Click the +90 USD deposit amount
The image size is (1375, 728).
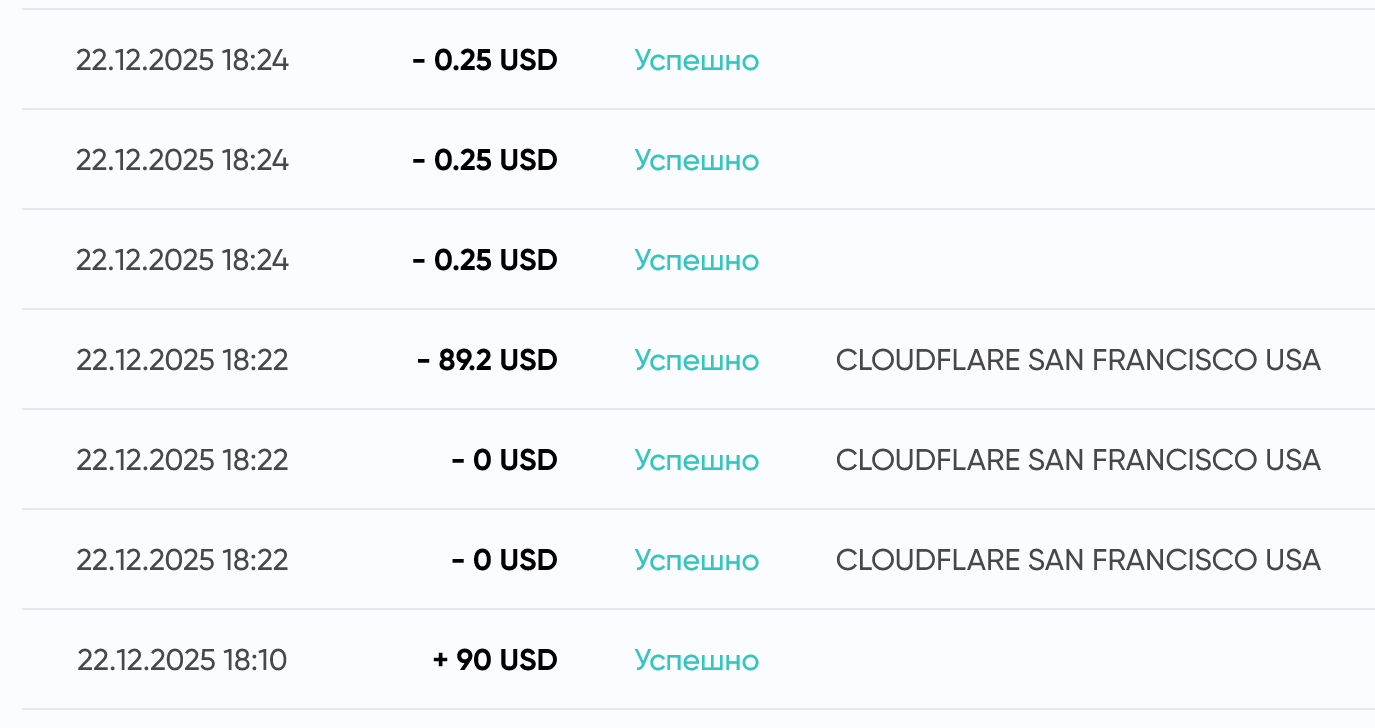[x=495, y=660]
